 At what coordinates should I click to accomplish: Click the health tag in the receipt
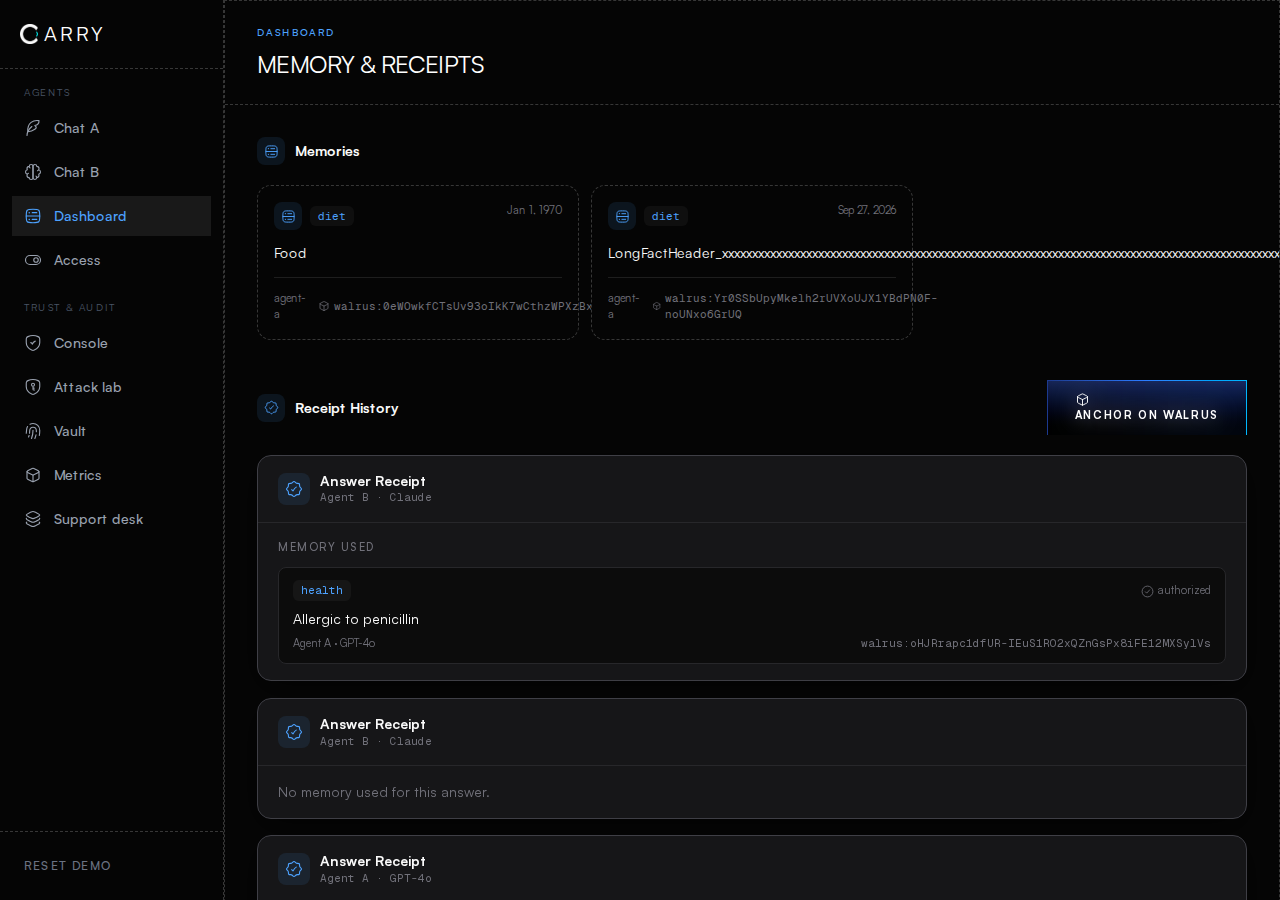pos(322,590)
